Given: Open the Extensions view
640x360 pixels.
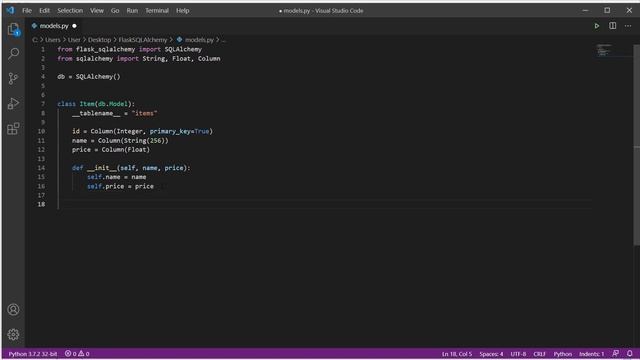Looking at the screenshot, I should 13,129.
